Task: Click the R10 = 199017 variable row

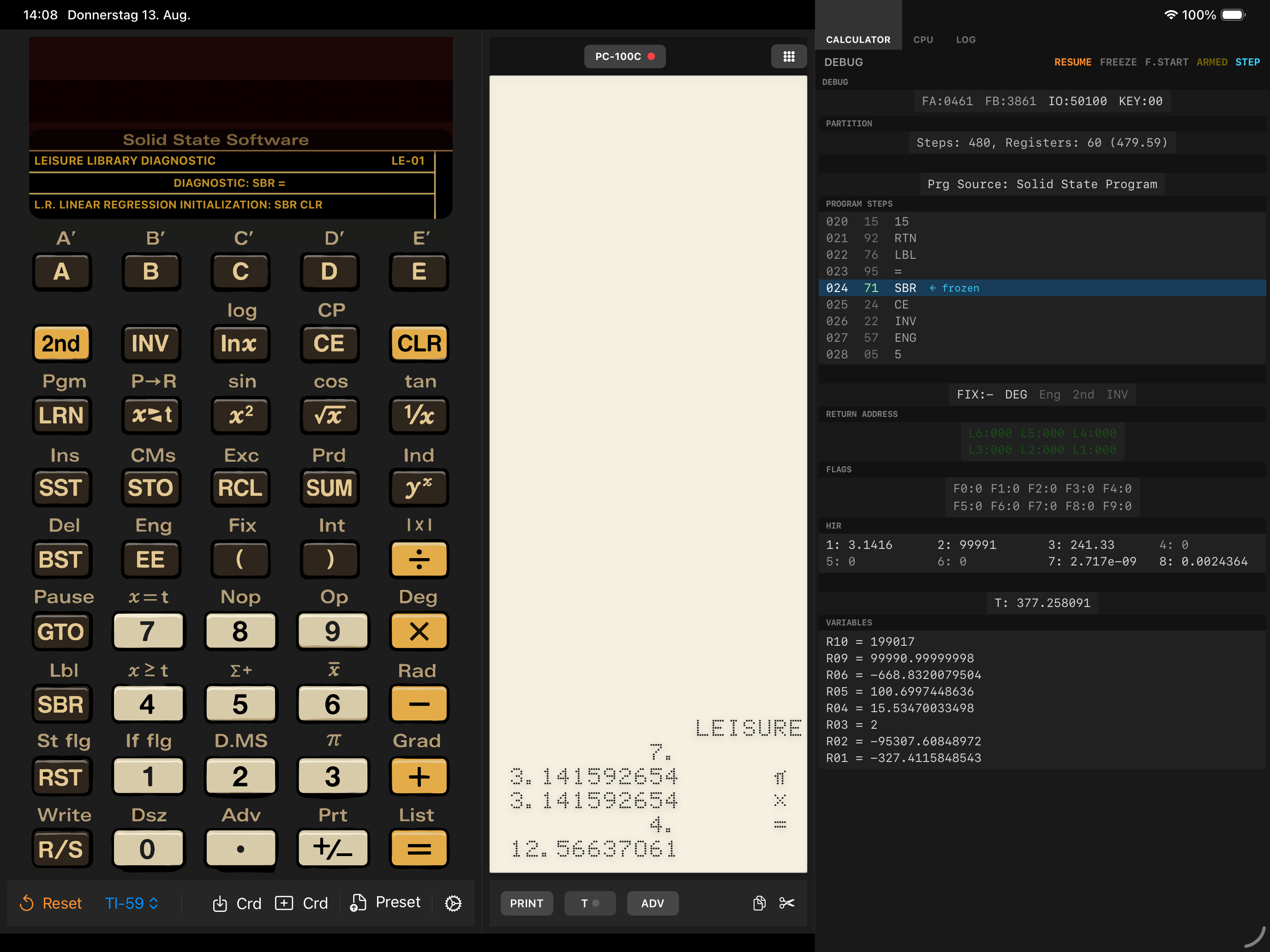Action: pos(1042,641)
